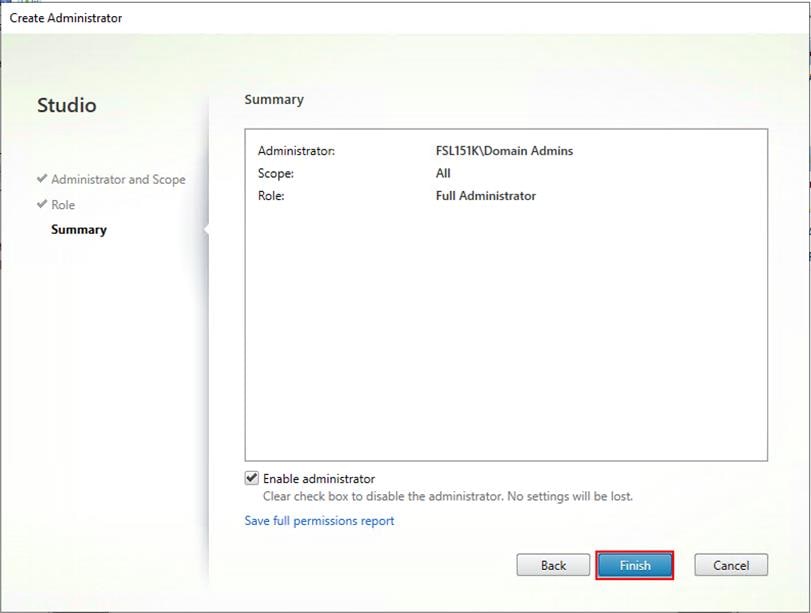Click the Summary step arrow pointer
Image resolution: width=811 pixels, height=613 pixels.
pos(207,229)
